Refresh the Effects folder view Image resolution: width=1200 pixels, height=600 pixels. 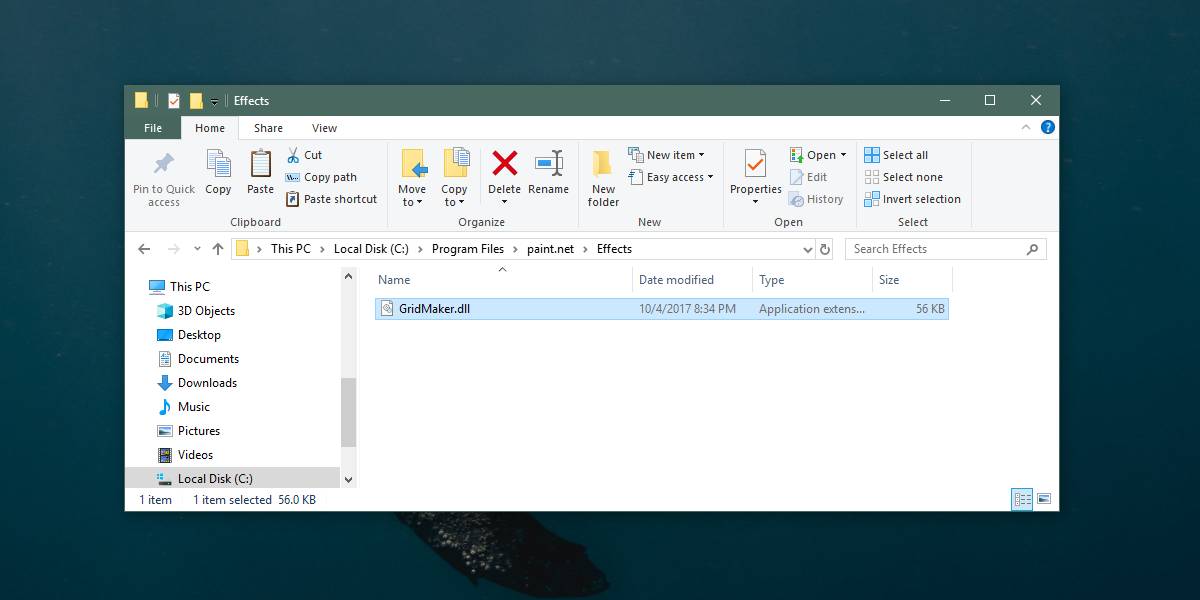822,248
